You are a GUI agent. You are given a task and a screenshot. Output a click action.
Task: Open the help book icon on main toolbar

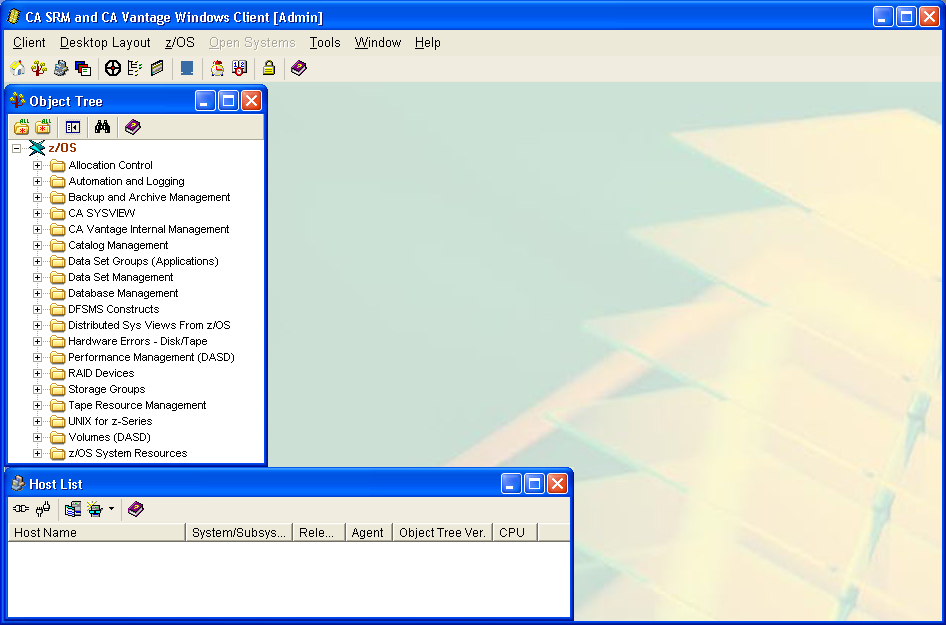[297, 68]
